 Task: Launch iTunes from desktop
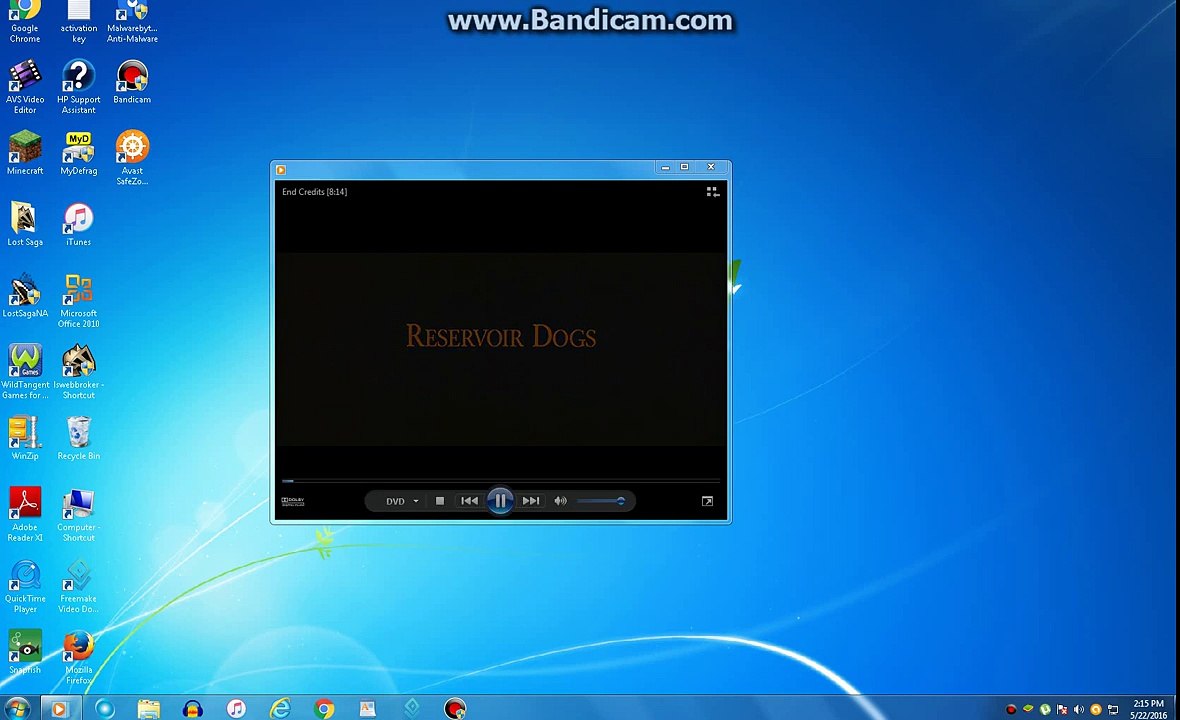tap(78, 224)
